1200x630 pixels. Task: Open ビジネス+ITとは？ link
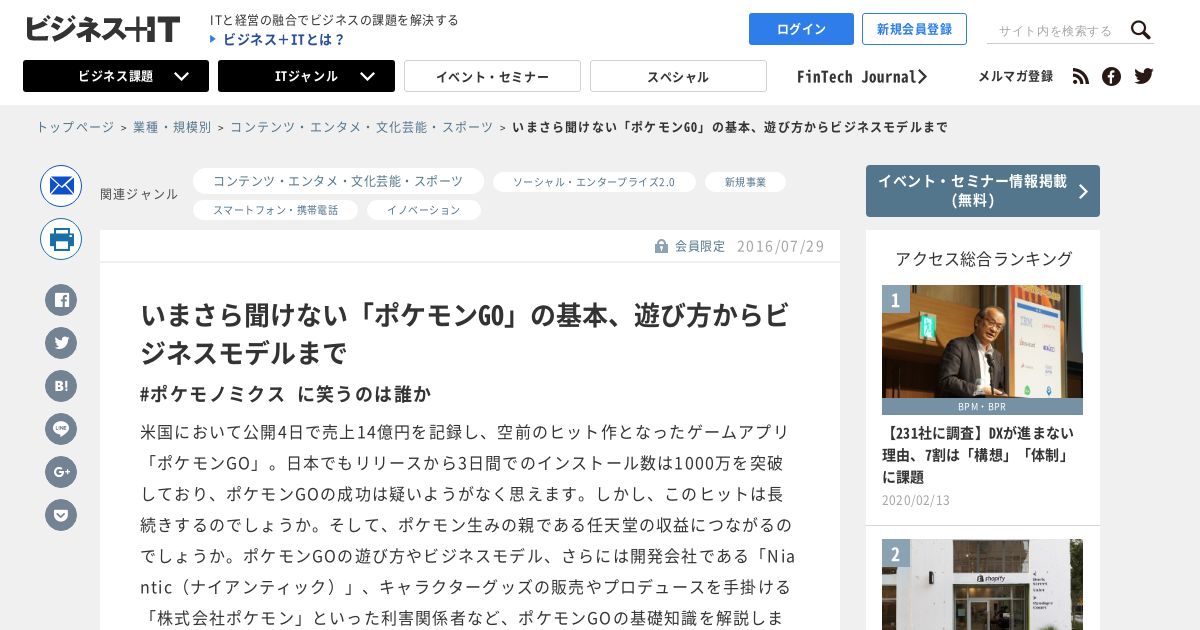[x=284, y=40]
